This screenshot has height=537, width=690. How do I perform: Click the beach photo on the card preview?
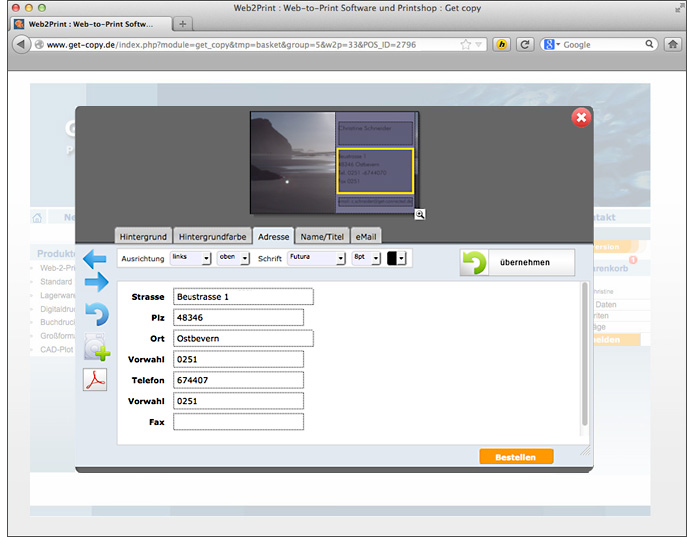(293, 162)
